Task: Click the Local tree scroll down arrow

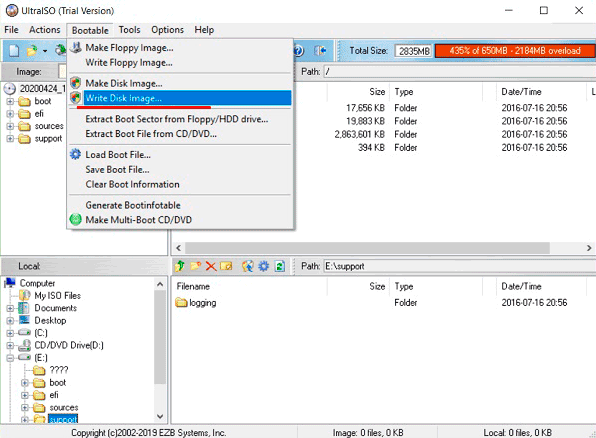Action: click(160, 416)
